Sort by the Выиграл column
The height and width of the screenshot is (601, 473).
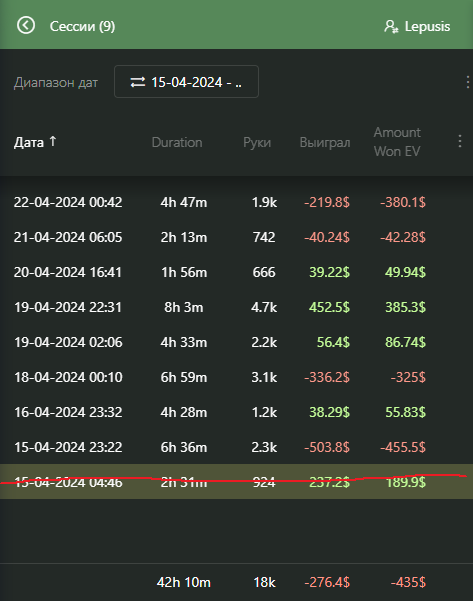(x=325, y=143)
